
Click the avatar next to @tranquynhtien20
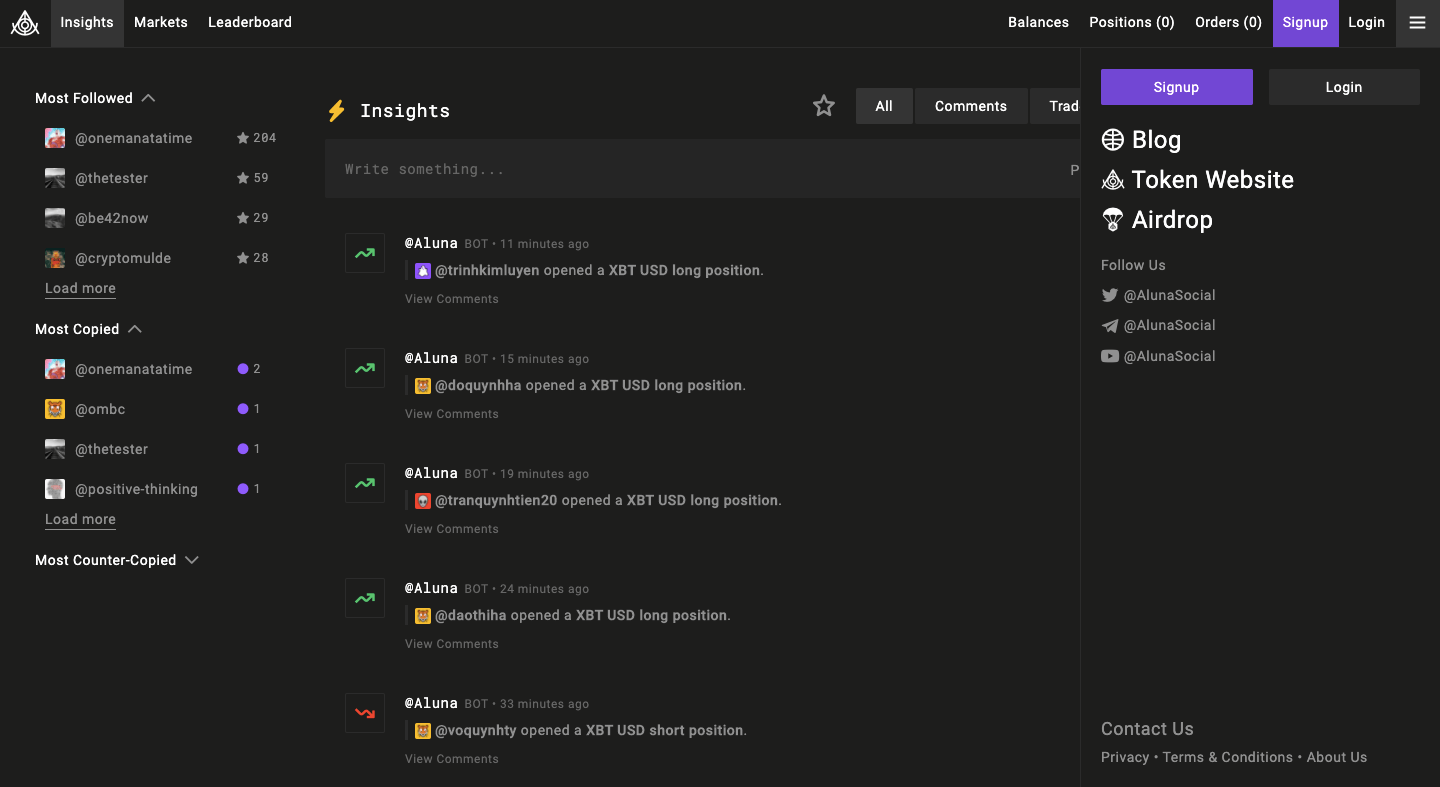click(423, 501)
